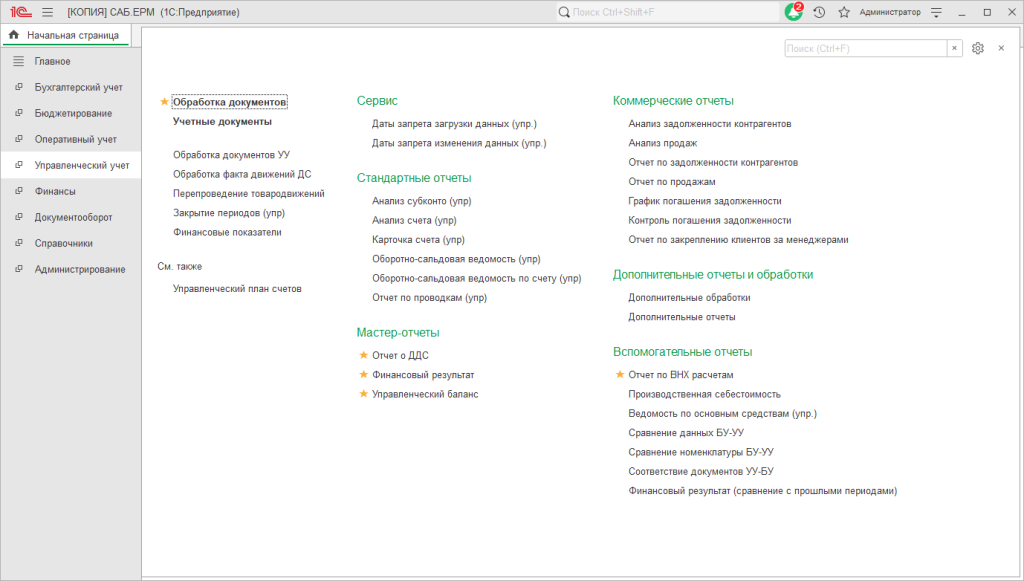Close the functions panel with x
The width and height of the screenshot is (1024, 581).
tap(1001, 48)
